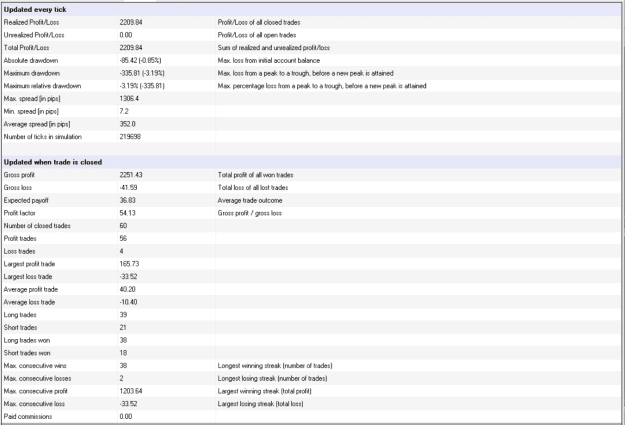This screenshot has height=425, width=625.
Task: Select Largest profit trade label
Action: 29,264
